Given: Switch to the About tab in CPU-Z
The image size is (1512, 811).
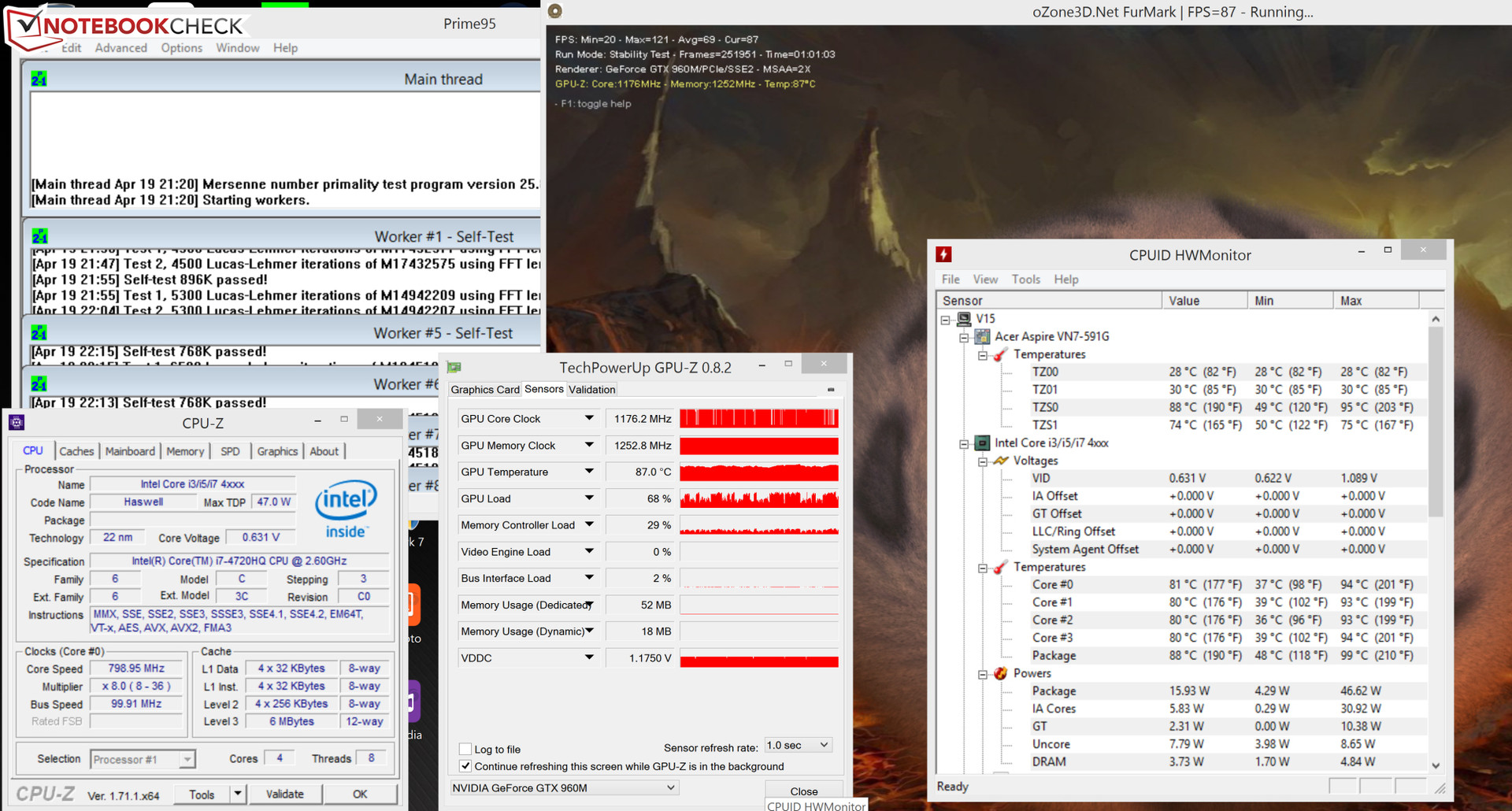Looking at the screenshot, I should click(324, 451).
